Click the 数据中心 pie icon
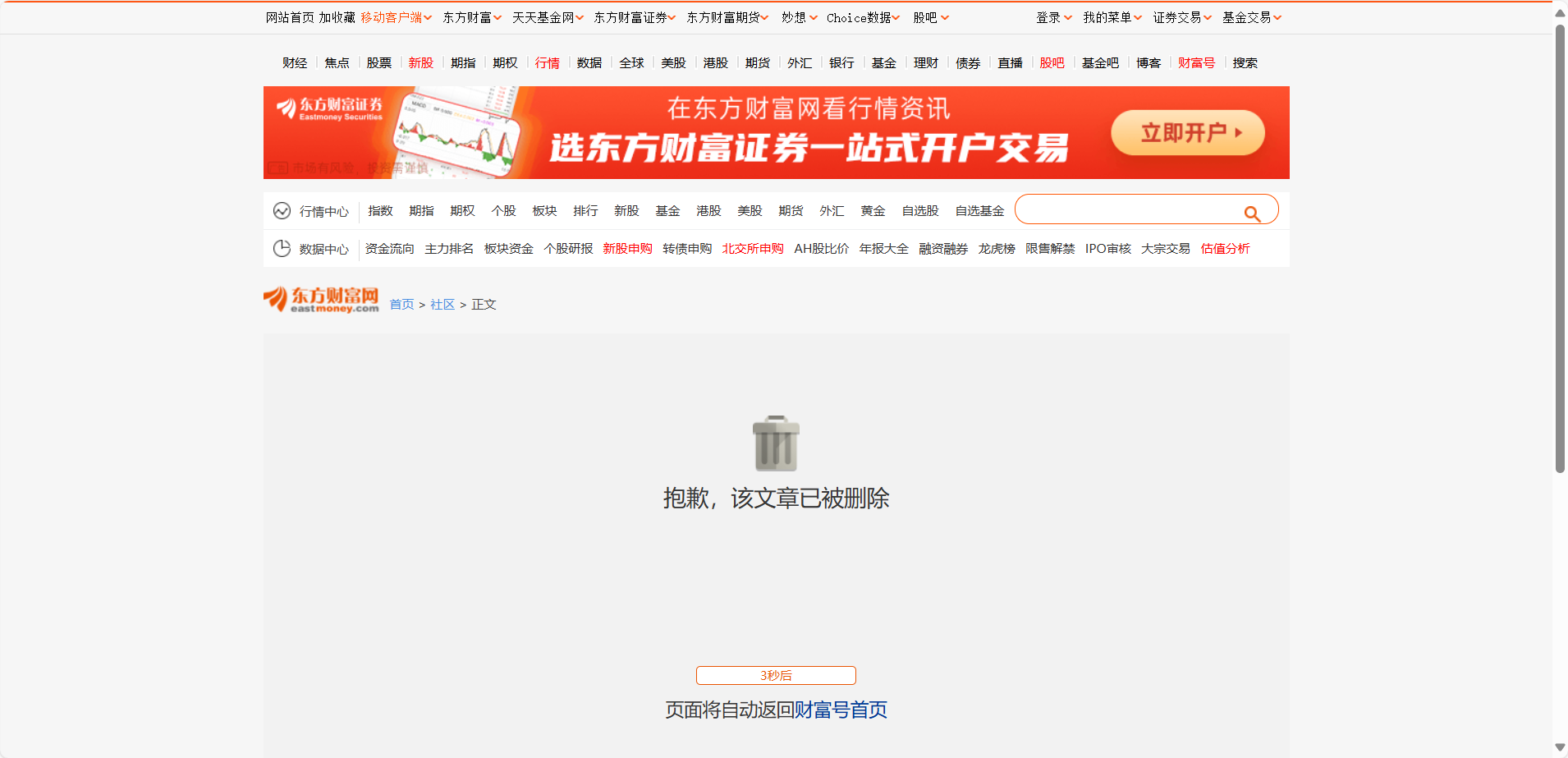This screenshot has width=1568, height=758. click(x=282, y=249)
